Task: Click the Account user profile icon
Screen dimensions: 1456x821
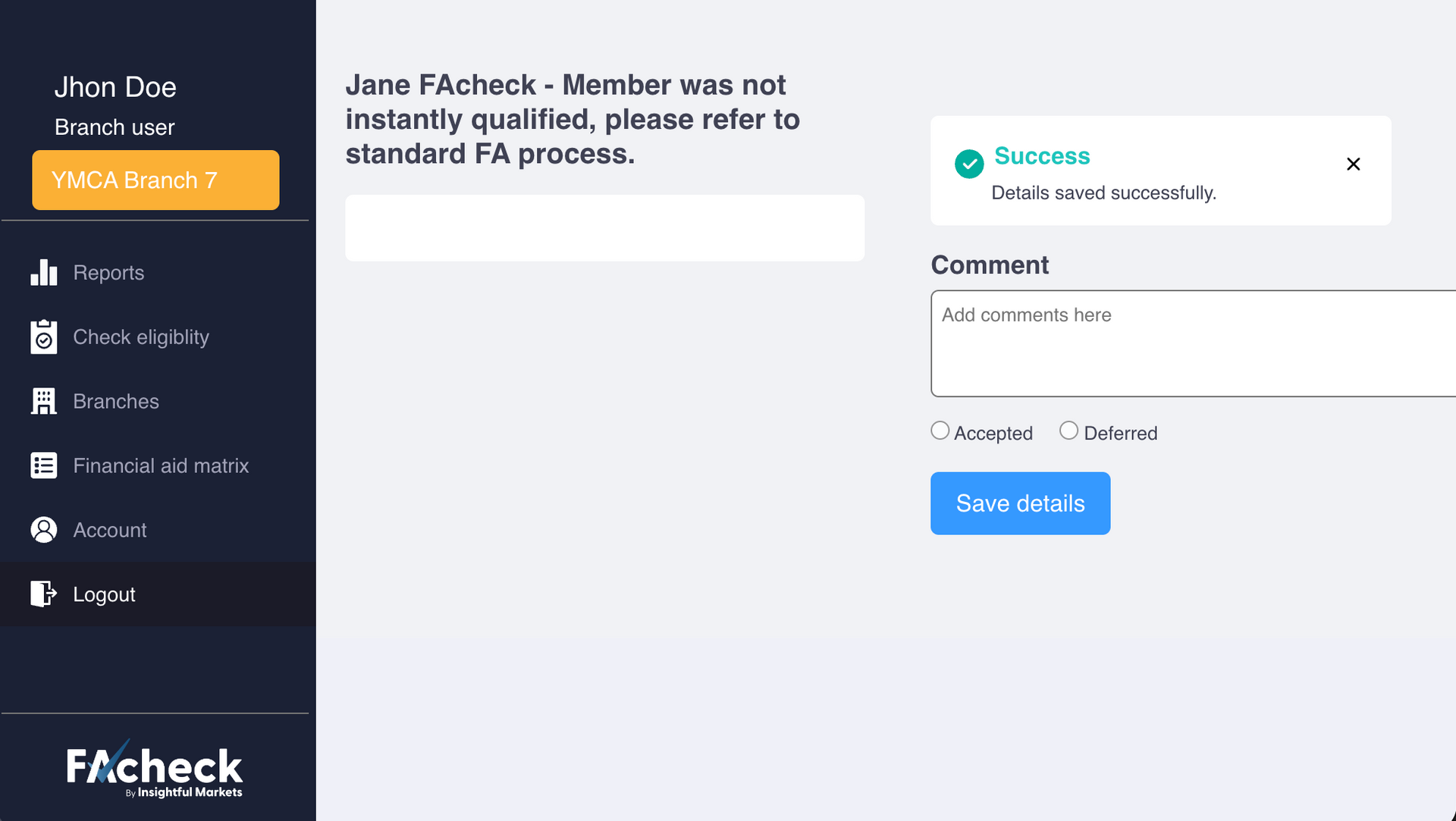Action: [44, 530]
